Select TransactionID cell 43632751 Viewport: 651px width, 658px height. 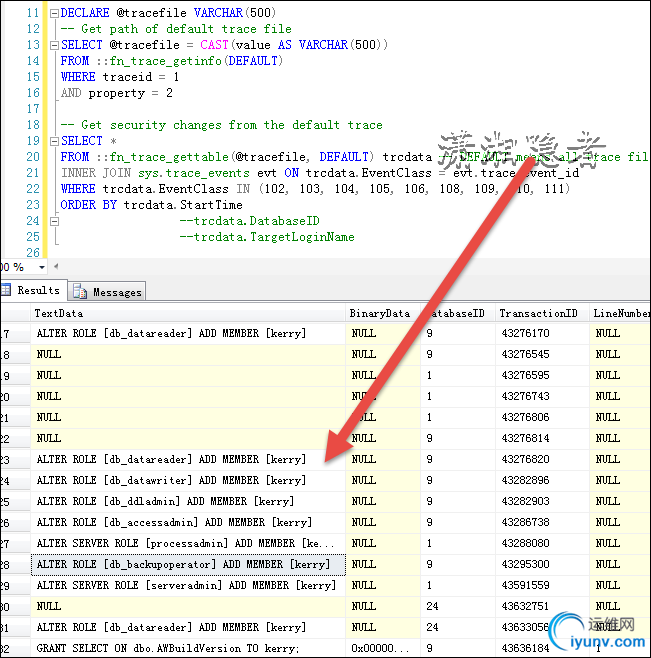click(542, 606)
